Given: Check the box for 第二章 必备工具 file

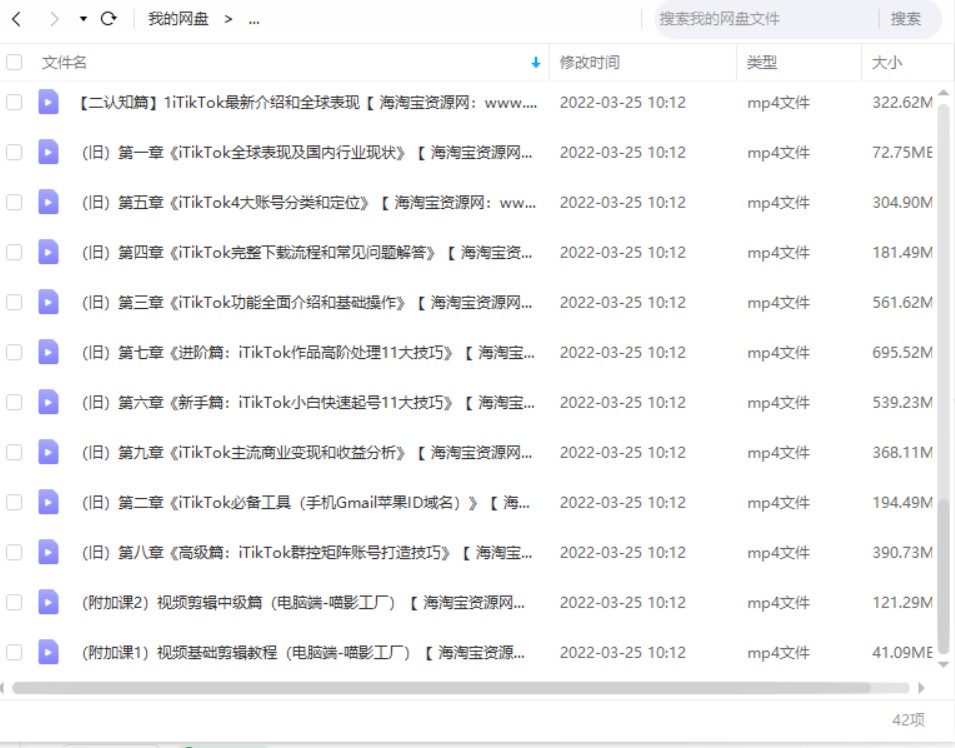Looking at the screenshot, I should click(14, 502).
